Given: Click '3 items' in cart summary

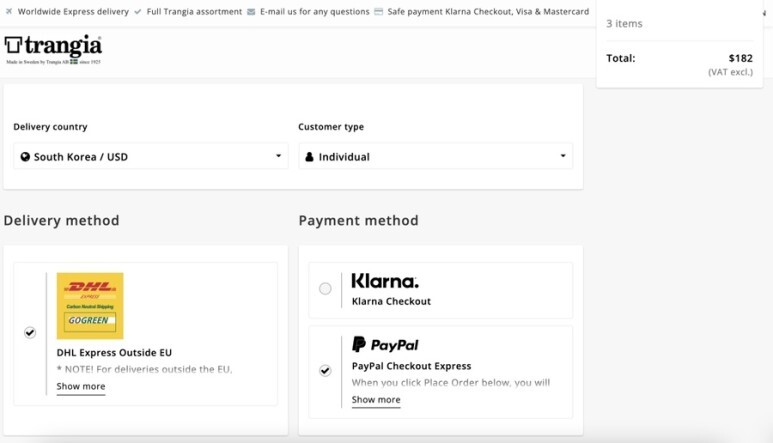Looking at the screenshot, I should pyautogui.click(x=624, y=24).
